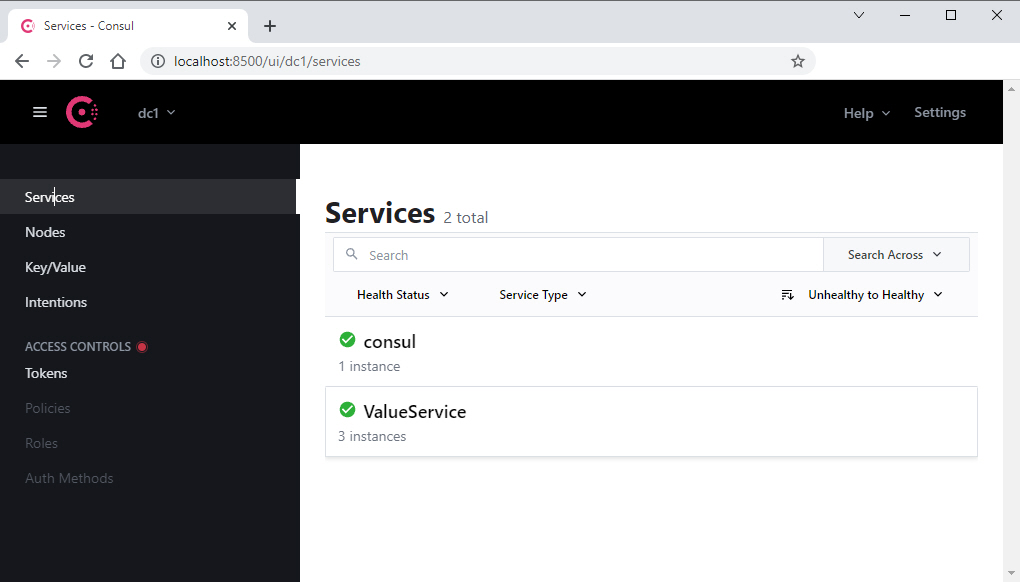Open the Search Across dropdown

896,255
